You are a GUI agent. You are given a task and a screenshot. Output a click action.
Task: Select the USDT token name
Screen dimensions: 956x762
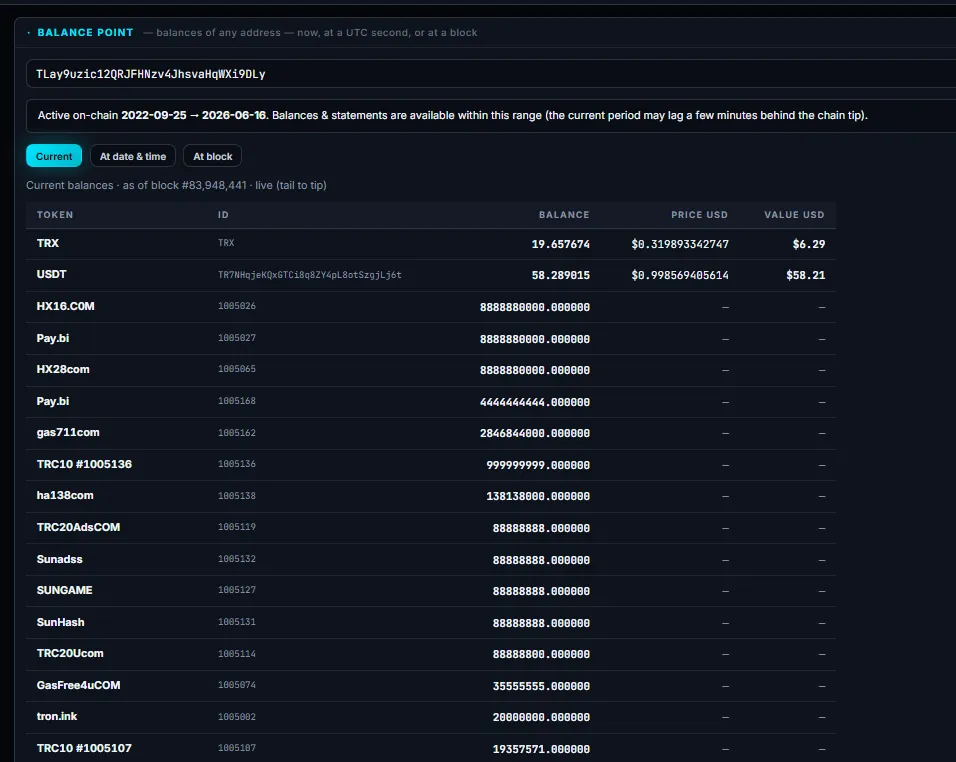[51, 274]
